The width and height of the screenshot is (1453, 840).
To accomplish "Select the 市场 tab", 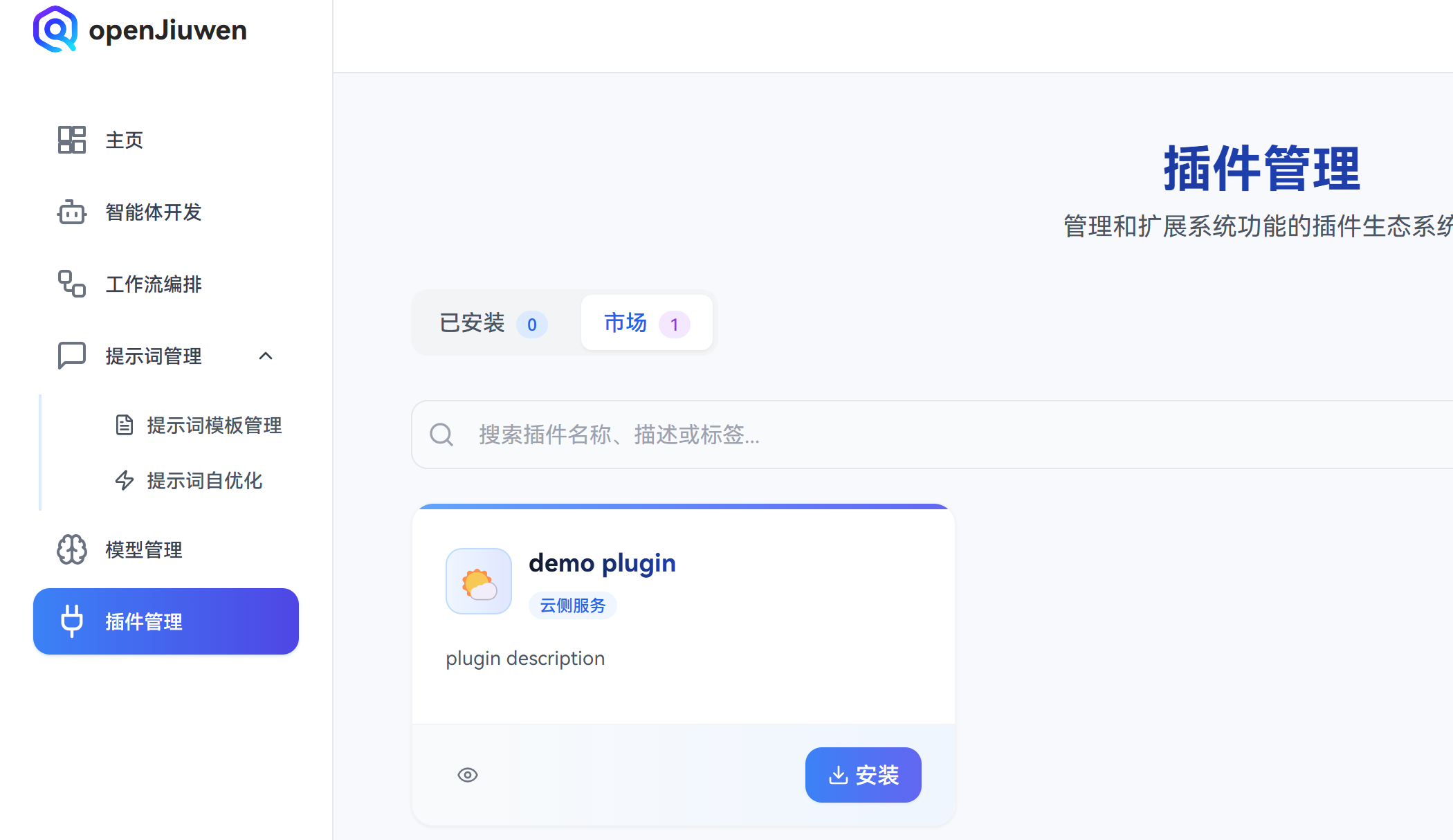I will 646,323.
